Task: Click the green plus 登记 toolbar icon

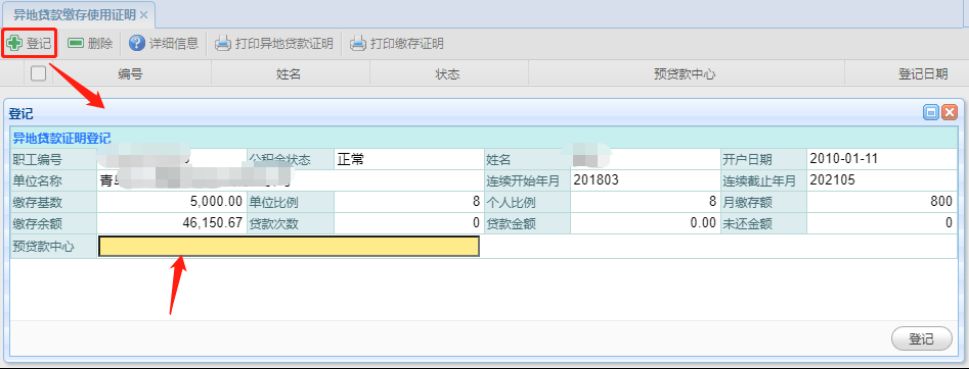Action: (x=14, y=43)
